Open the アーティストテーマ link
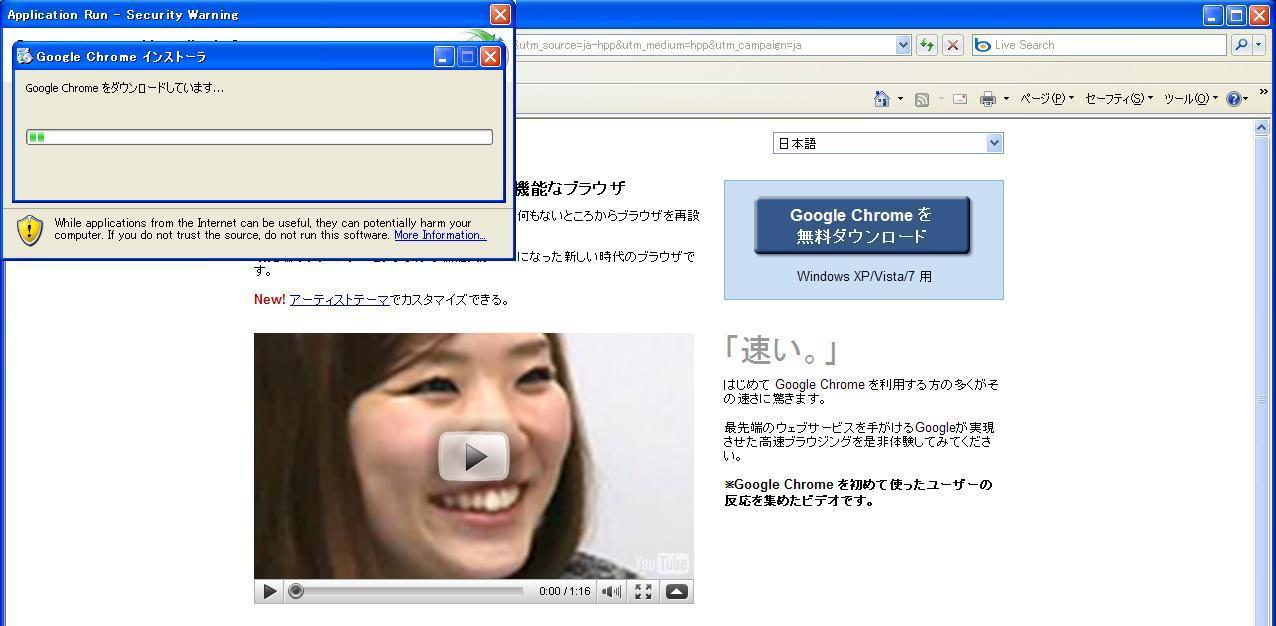This screenshot has height=626, width=1276. (339, 299)
